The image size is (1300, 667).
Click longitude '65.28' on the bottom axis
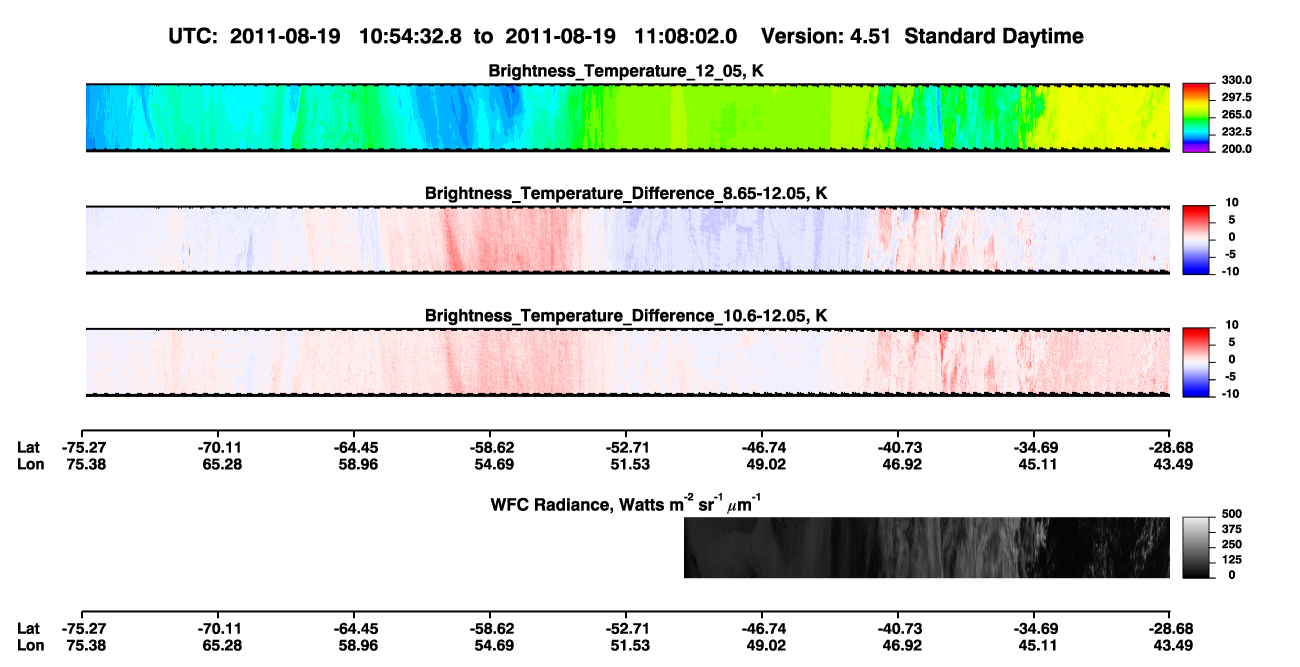click(x=220, y=645)
